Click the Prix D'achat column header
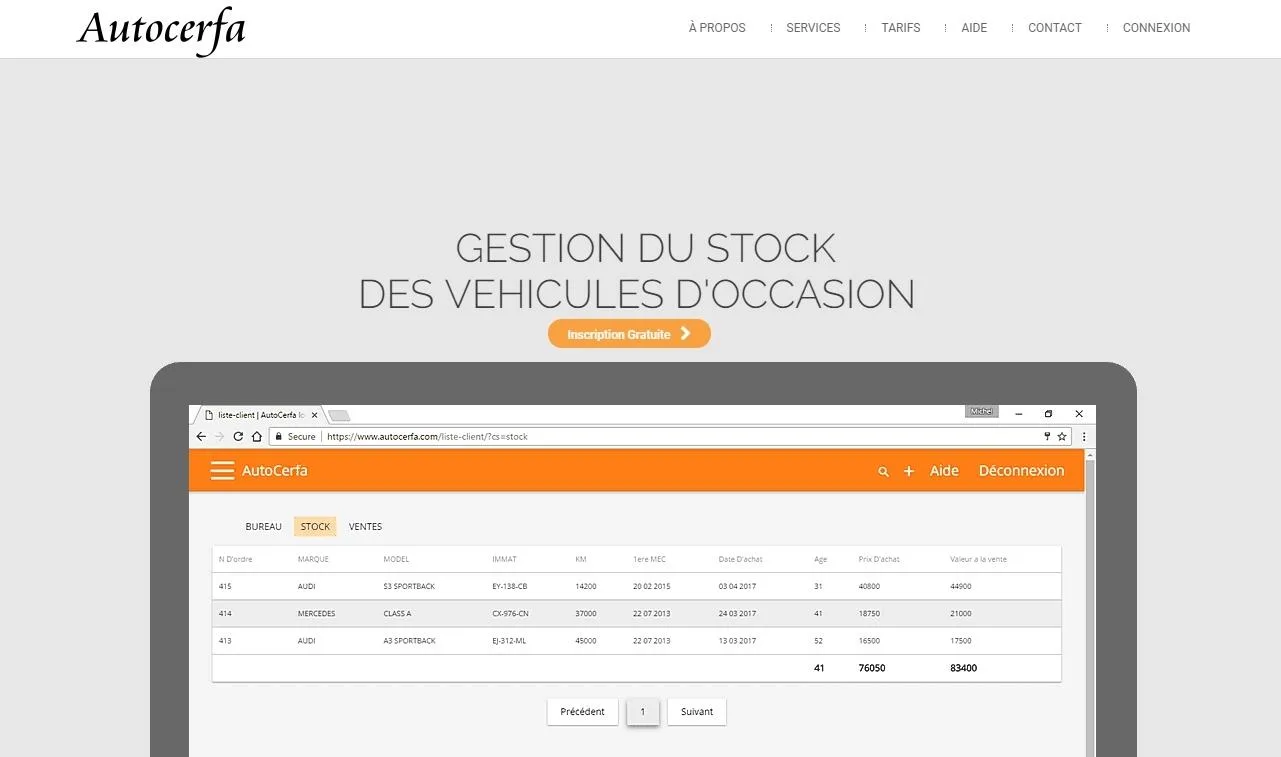Viewport: 1281px width, 757px height. coord(879,559)
